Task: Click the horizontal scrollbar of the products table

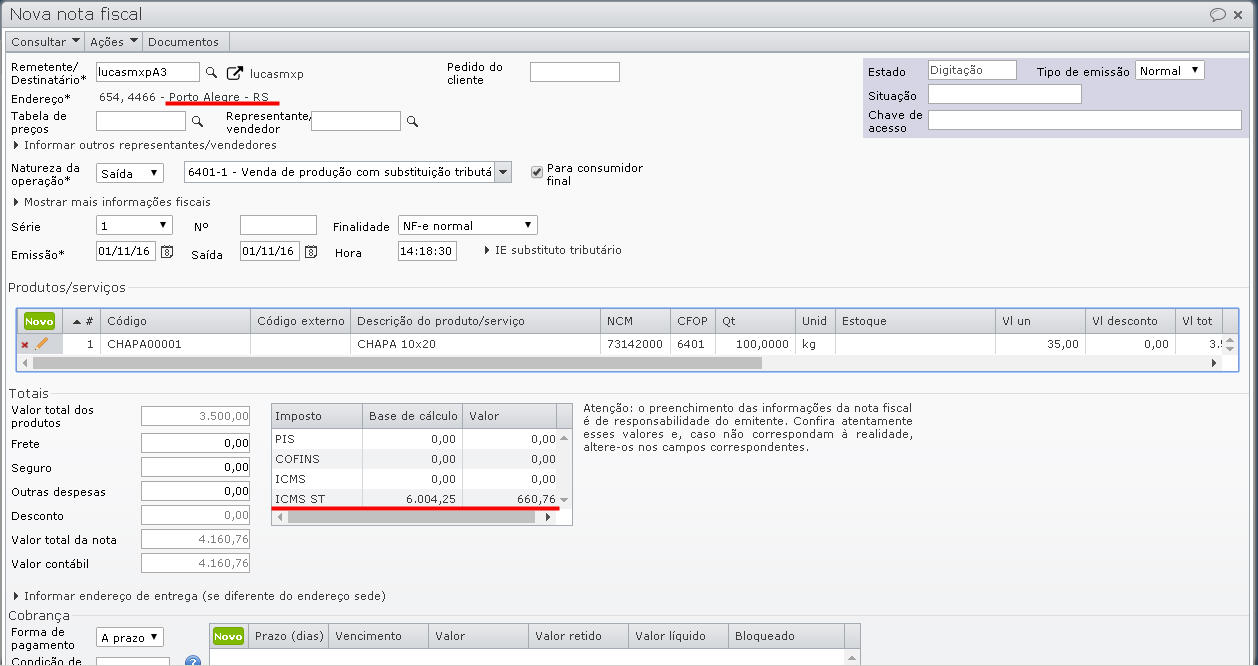Action: 400,363
